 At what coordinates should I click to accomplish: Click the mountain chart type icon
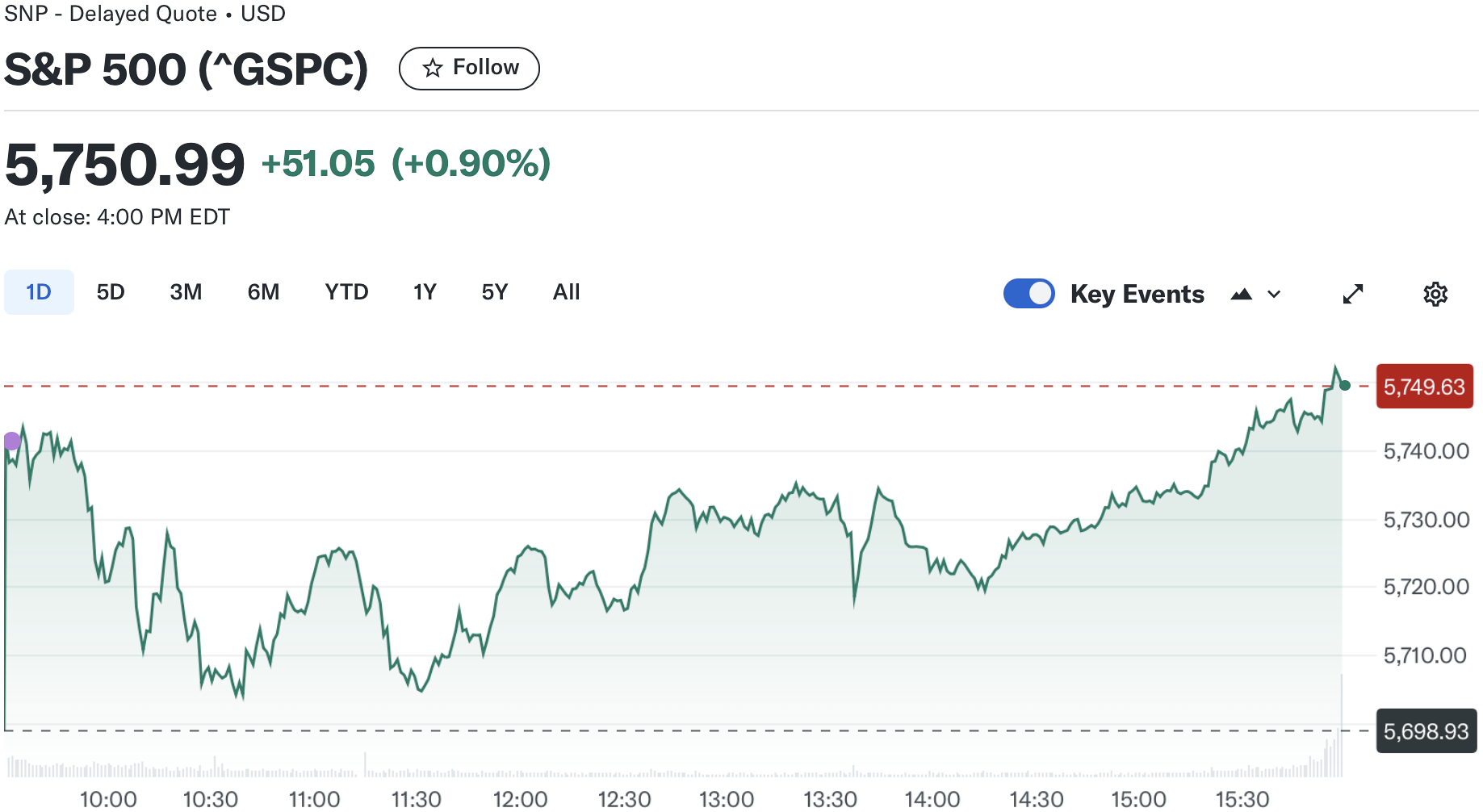pyautogui.click(x=1241, y=295)
